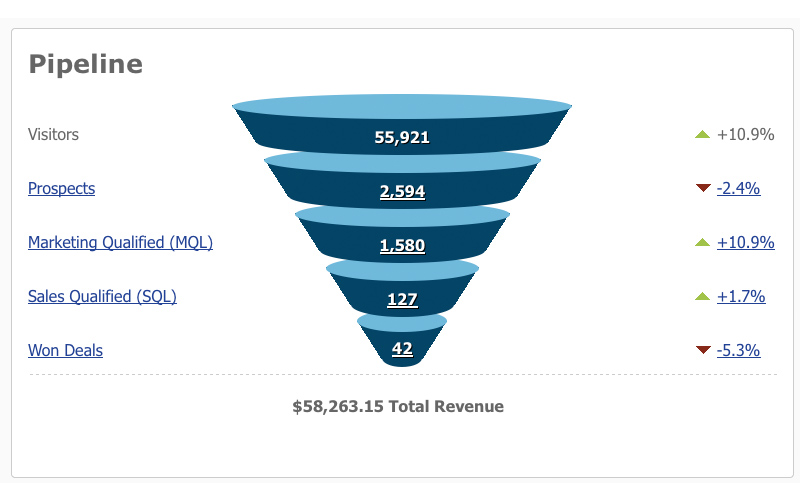Open the Marketing Qualified (MQL) link
Image resolution: width=800 pixels, height=501 pixels.
(120, 242)
